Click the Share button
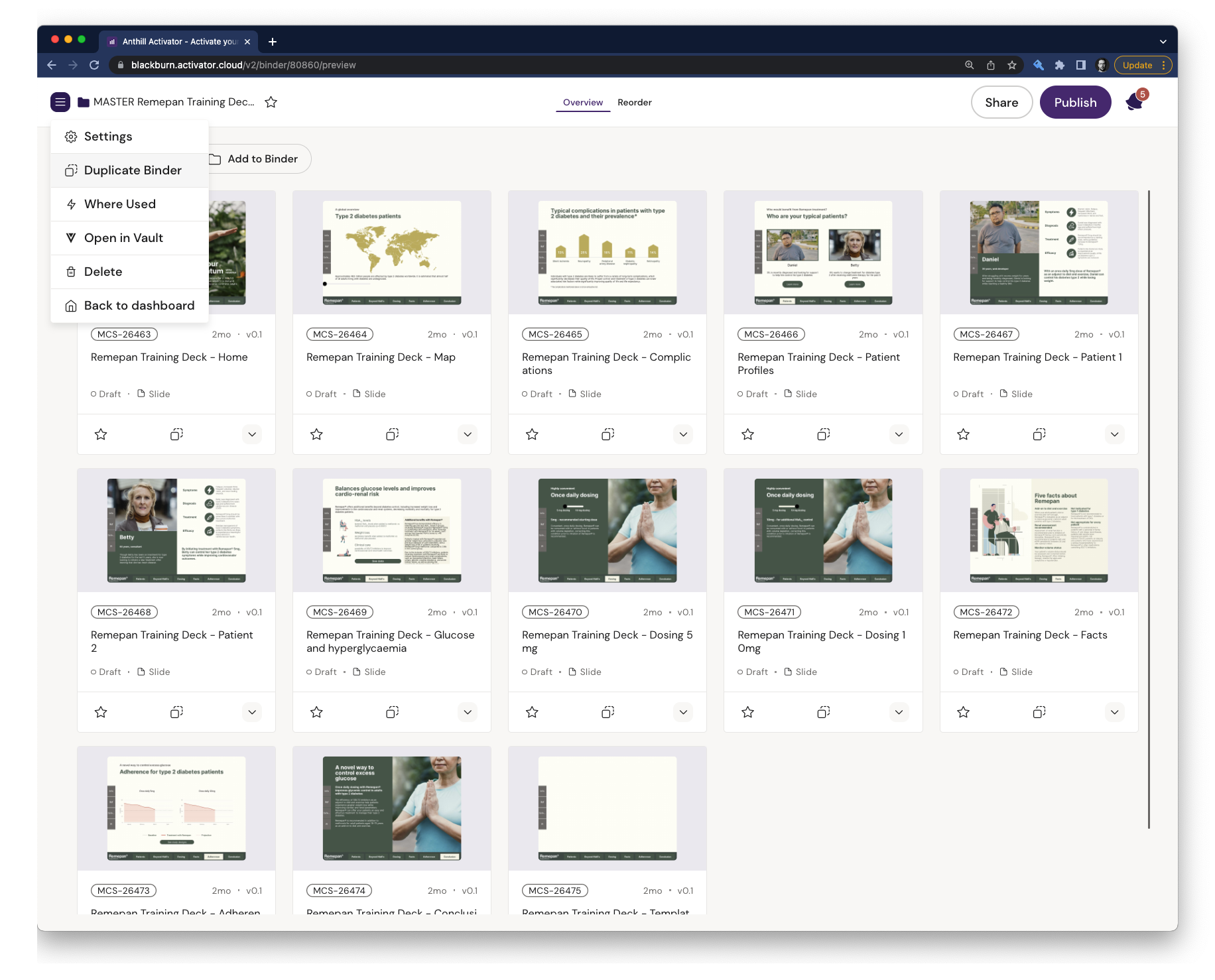 tap(1001, 102)
